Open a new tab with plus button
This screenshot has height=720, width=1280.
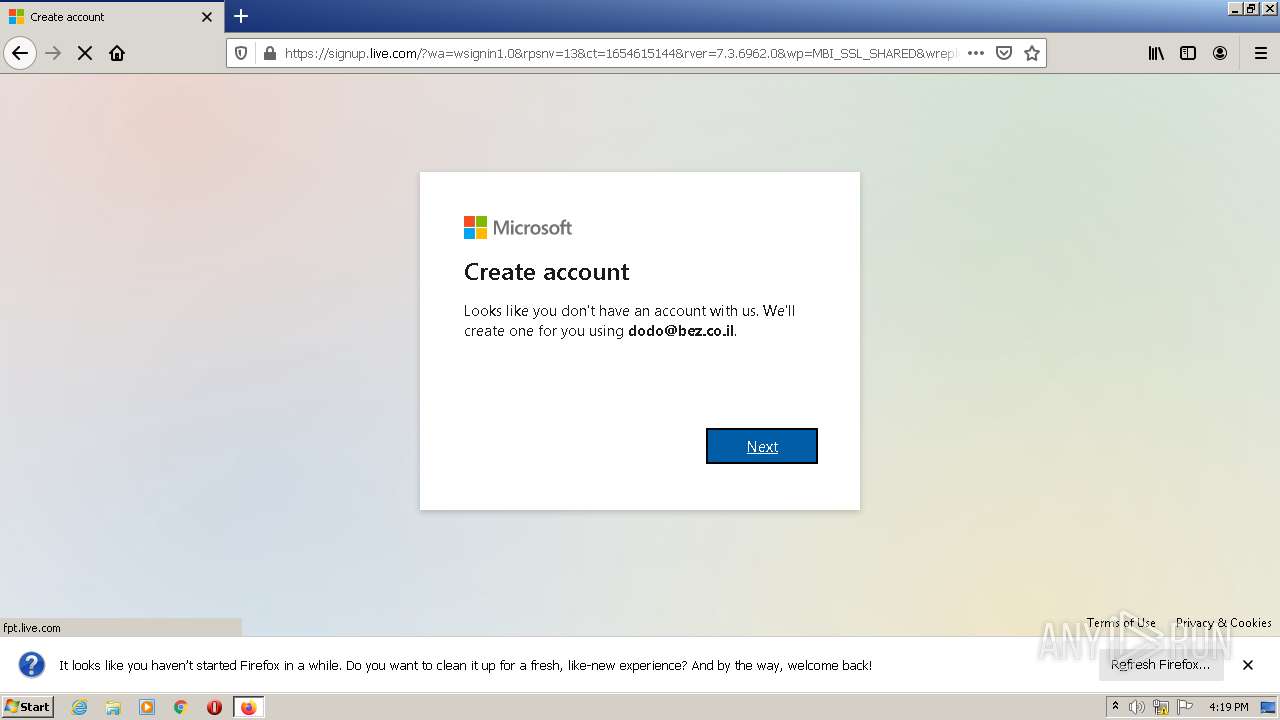(x=241, y=16)
